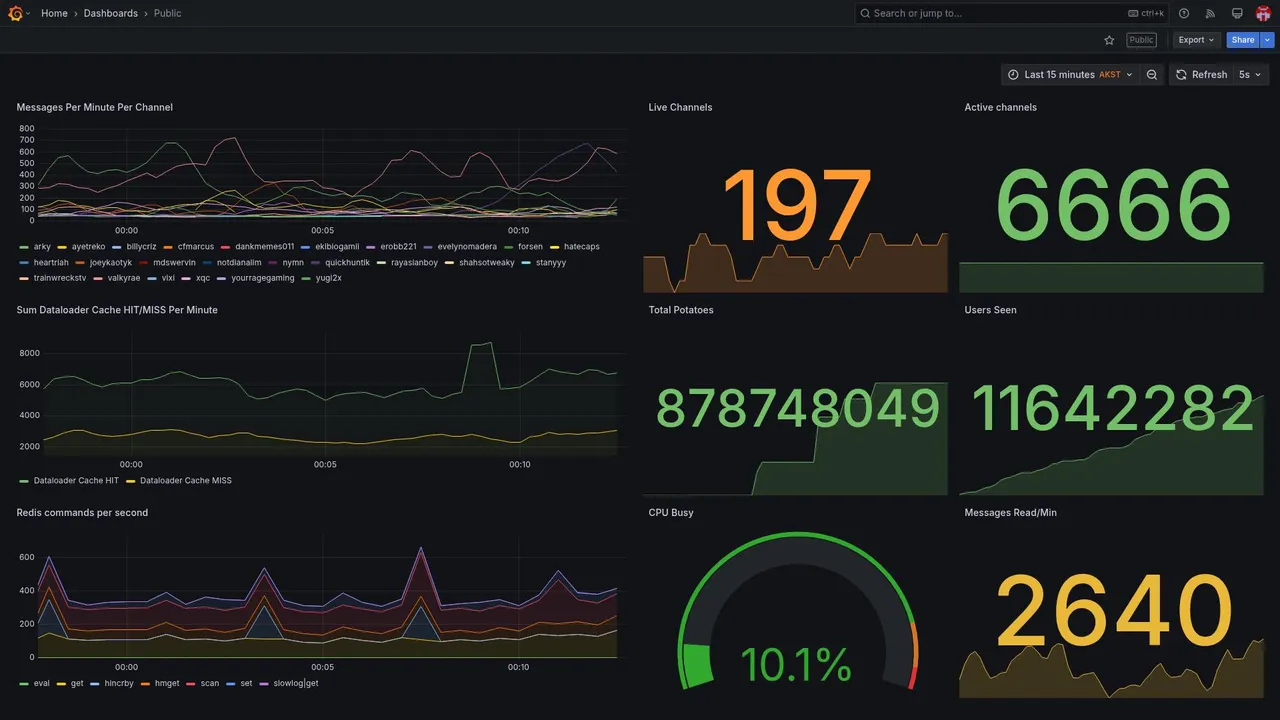1280x720 pixels.
Task: Click the Live Channels panel title
Action: [680, 107]
